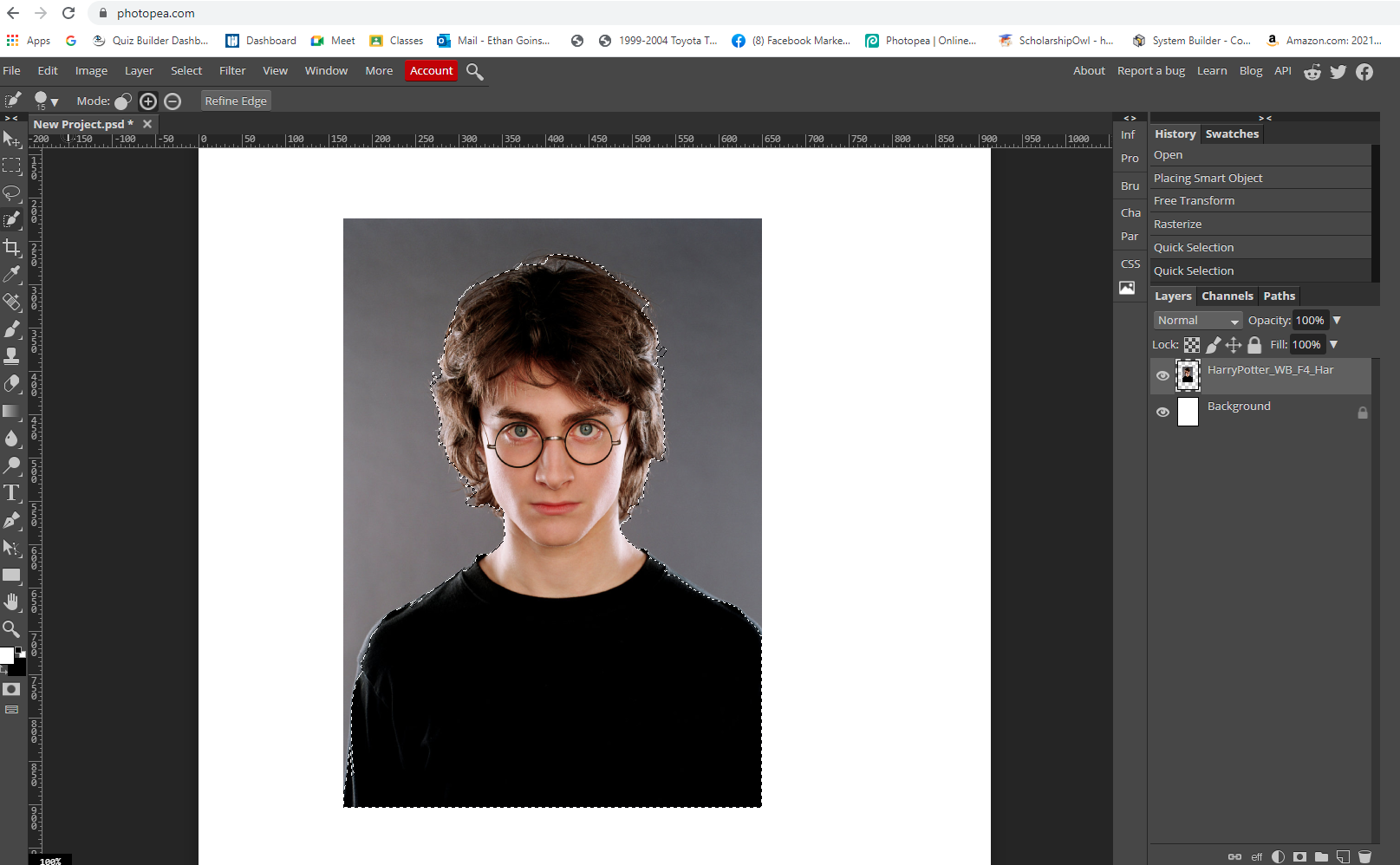Open the Filter menu
1400x865 pixels.
[232, 71]
